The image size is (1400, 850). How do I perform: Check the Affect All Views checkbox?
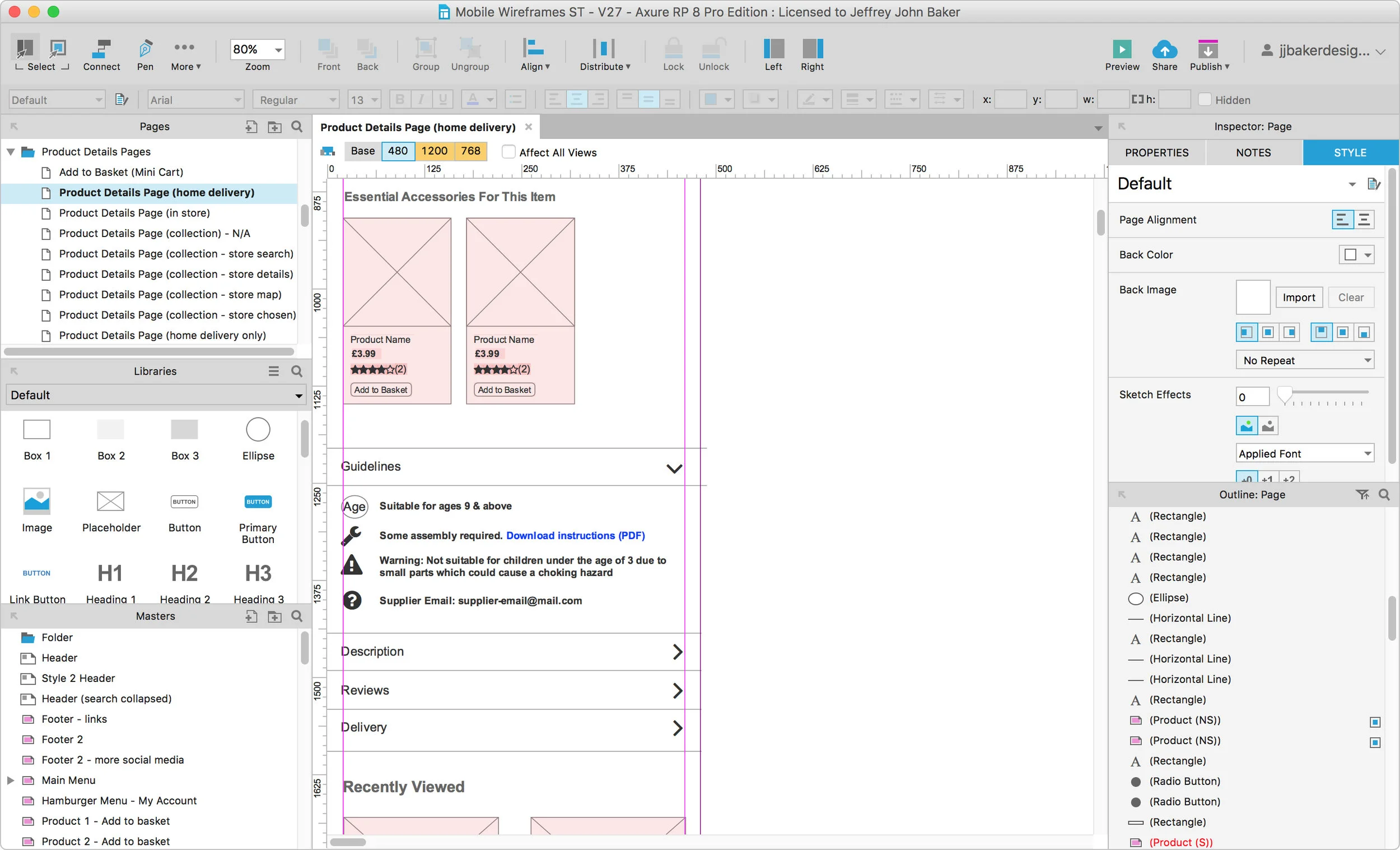click(x=508, y=152)
